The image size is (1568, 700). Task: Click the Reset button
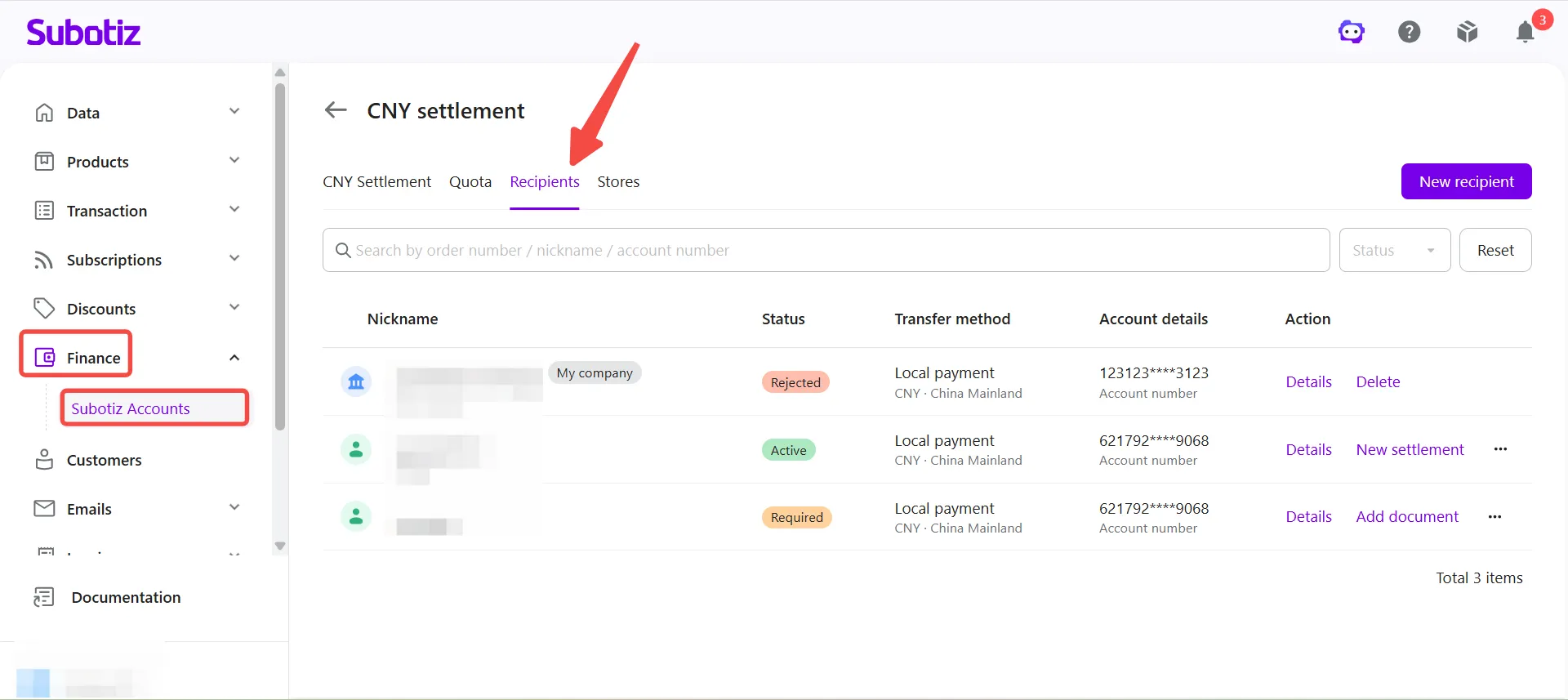click(x=1495, y=250)
